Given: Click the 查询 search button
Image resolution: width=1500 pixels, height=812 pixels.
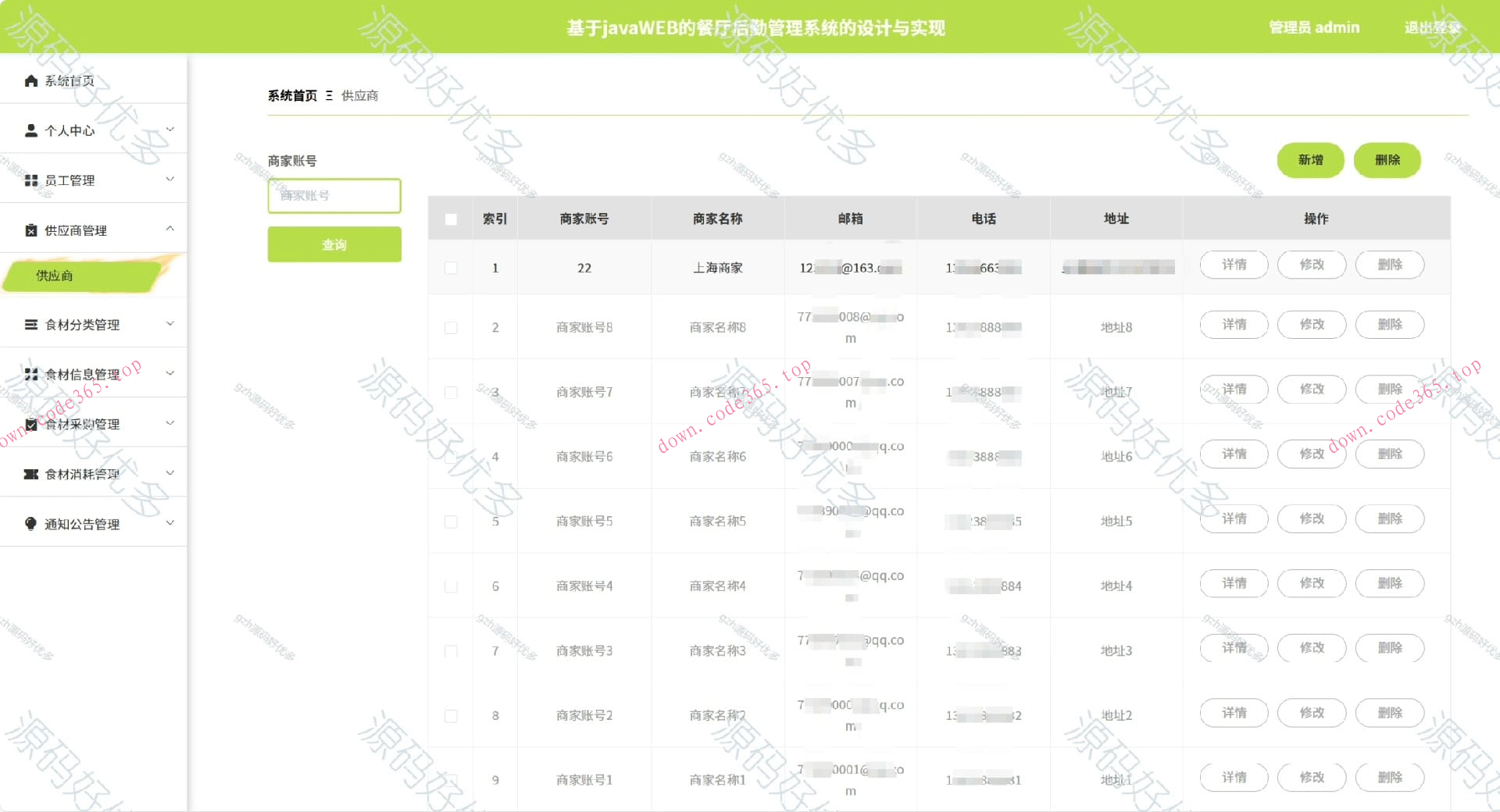Looking at the screenshot, I should tap(334, 244).
